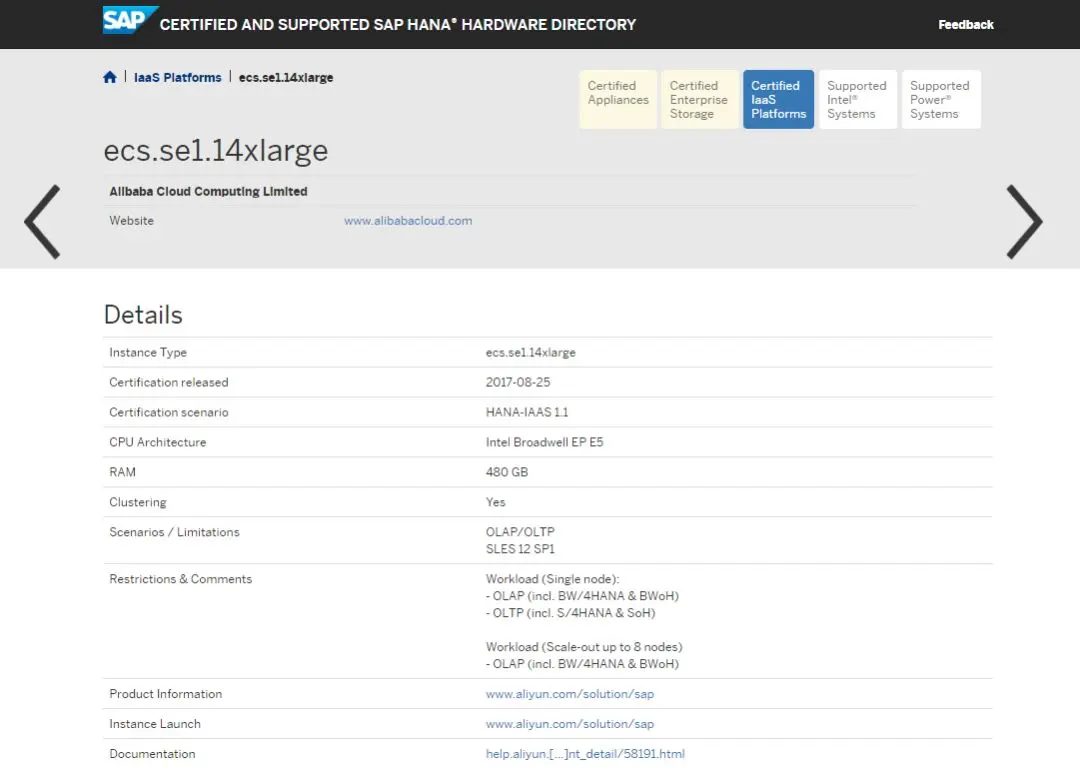Go to home via house icon

[110, 77]
